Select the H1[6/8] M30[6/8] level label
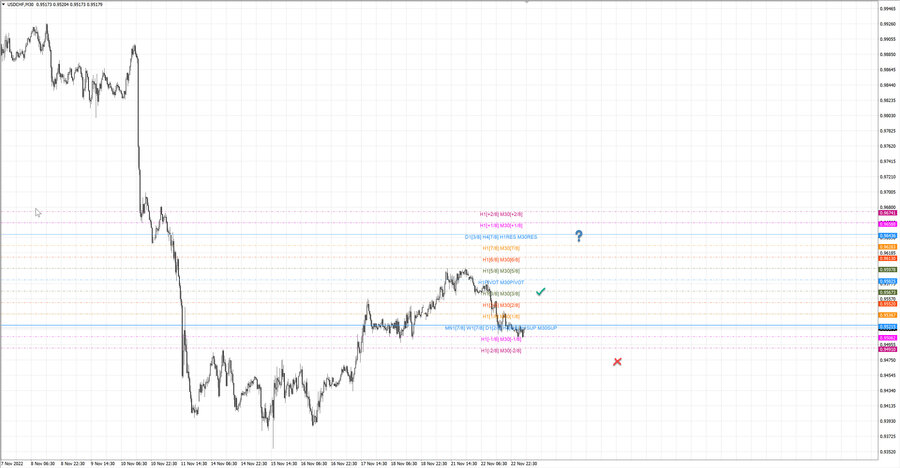Viewport: 900px width, 468px height. [501, 260]
